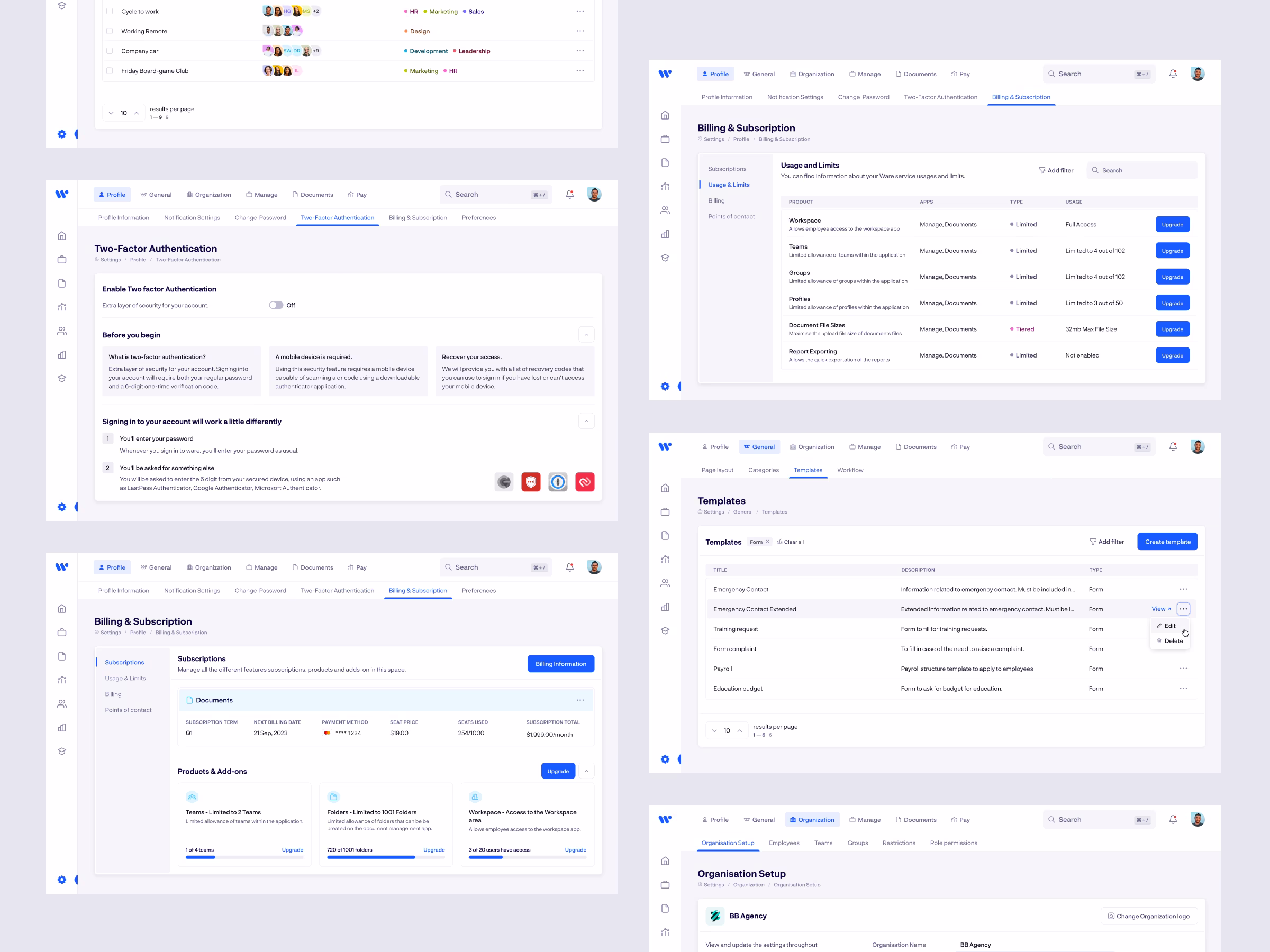The height and width of the screenshot is (952, 1270).
Task: Check the Working Remote row checkbox
Action: (109, 31)
